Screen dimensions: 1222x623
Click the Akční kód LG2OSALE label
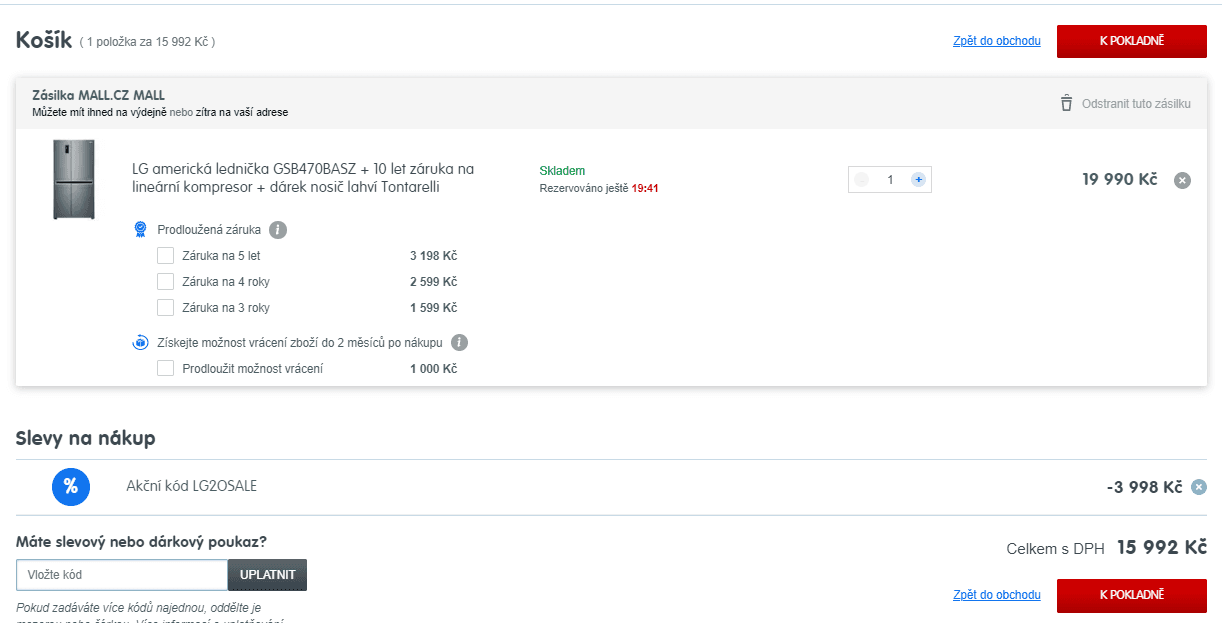192,486
